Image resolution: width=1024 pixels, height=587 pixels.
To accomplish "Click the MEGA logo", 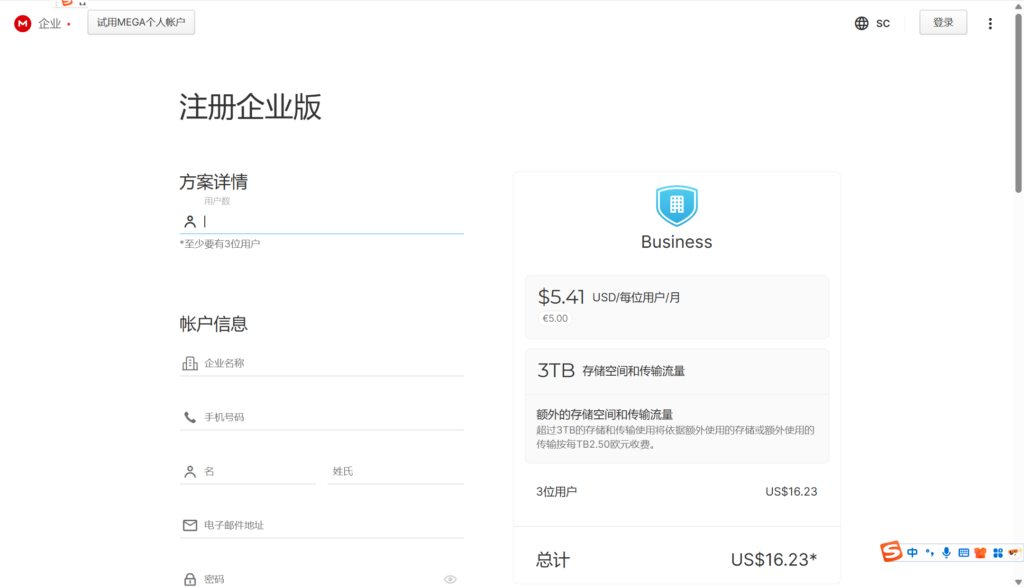I will click(x=22, y=22).
